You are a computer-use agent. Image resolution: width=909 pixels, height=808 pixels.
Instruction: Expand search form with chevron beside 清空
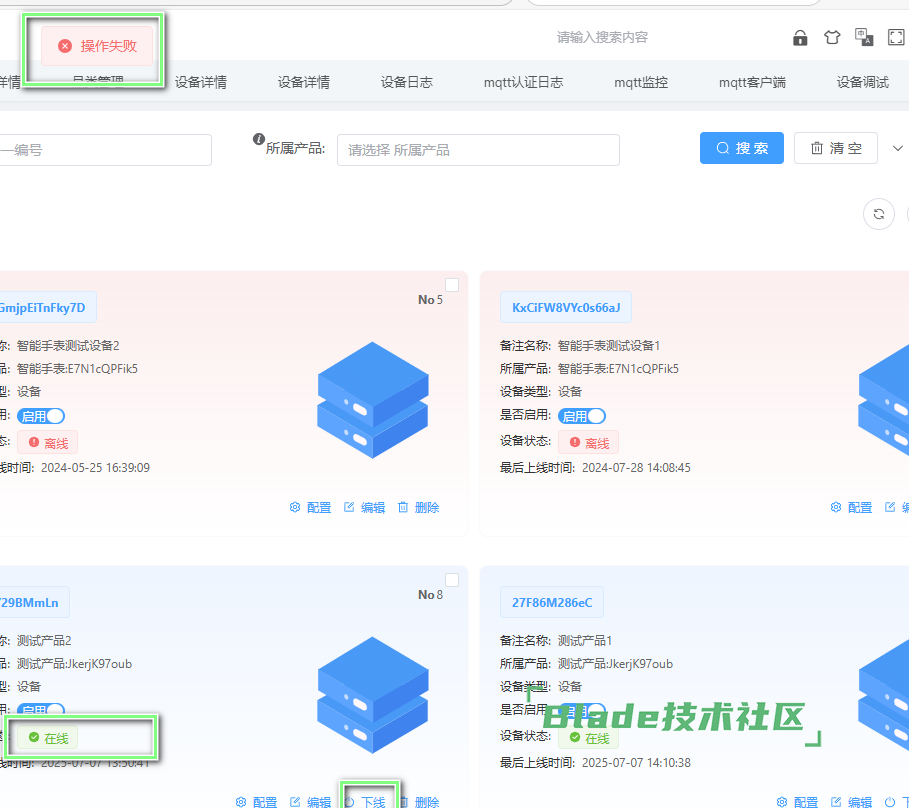tap(897, 148)
